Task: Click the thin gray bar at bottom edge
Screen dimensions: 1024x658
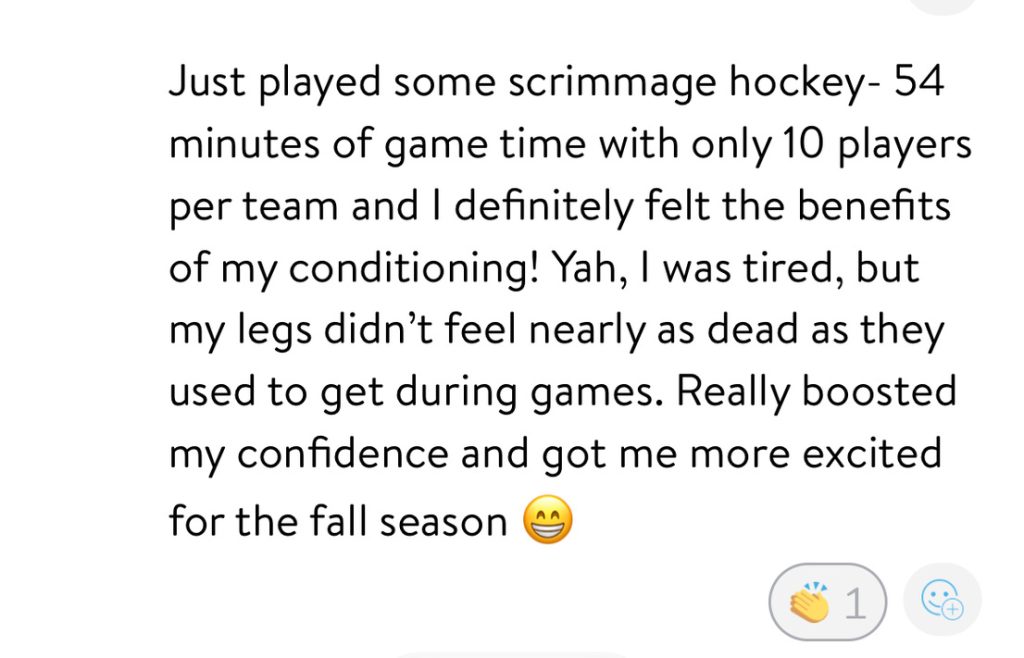Action: point(512,654)
